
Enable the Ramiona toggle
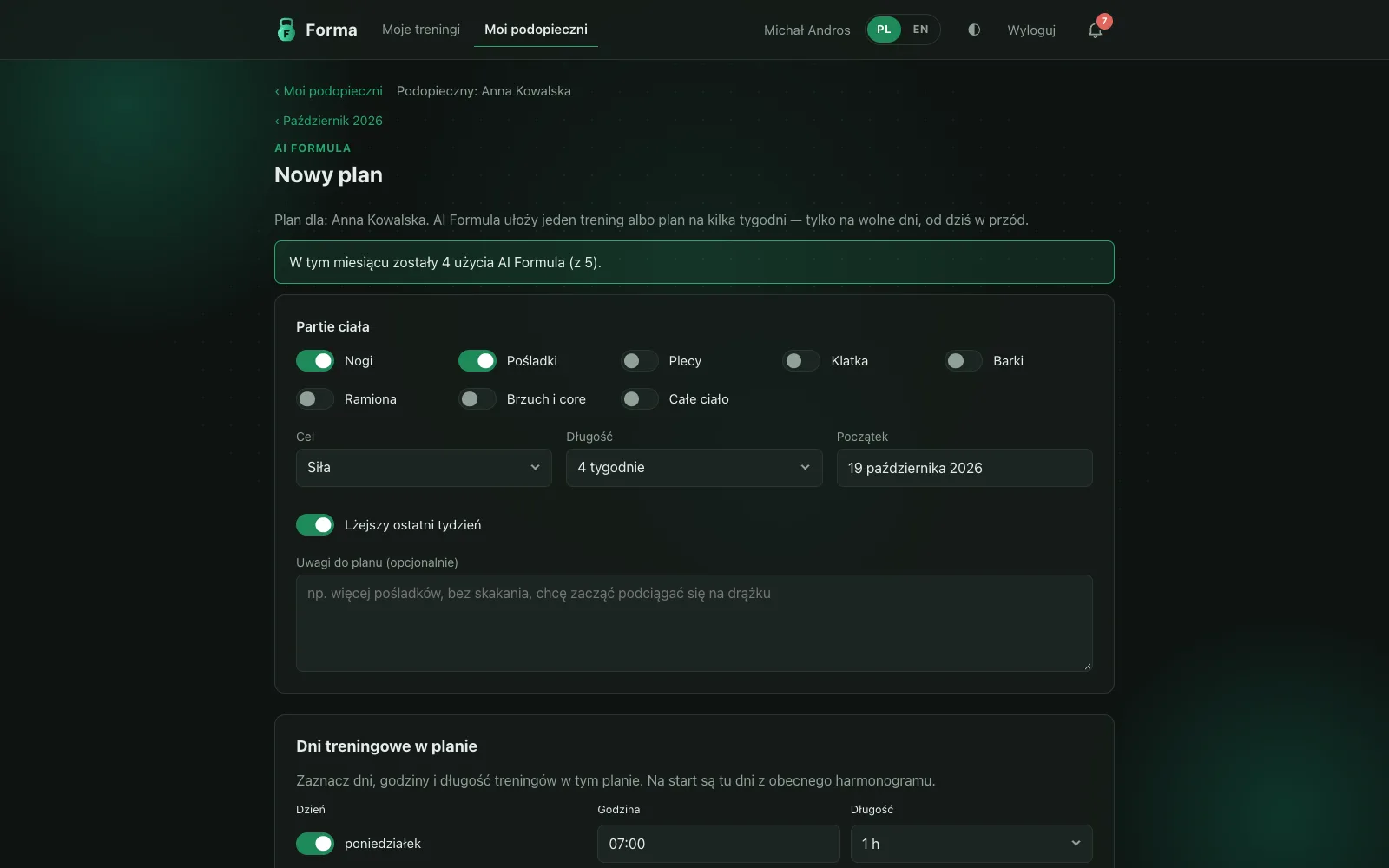(315, 398)
